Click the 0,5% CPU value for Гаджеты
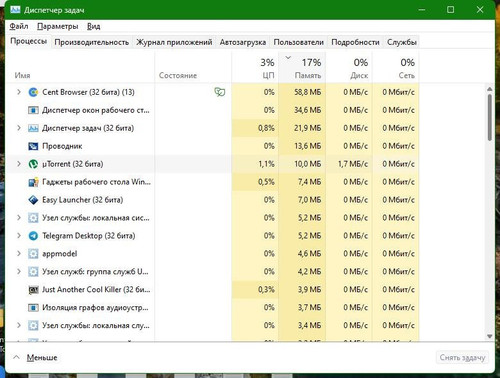Screen dimensions: 500x378 click(x=266, y=182)
